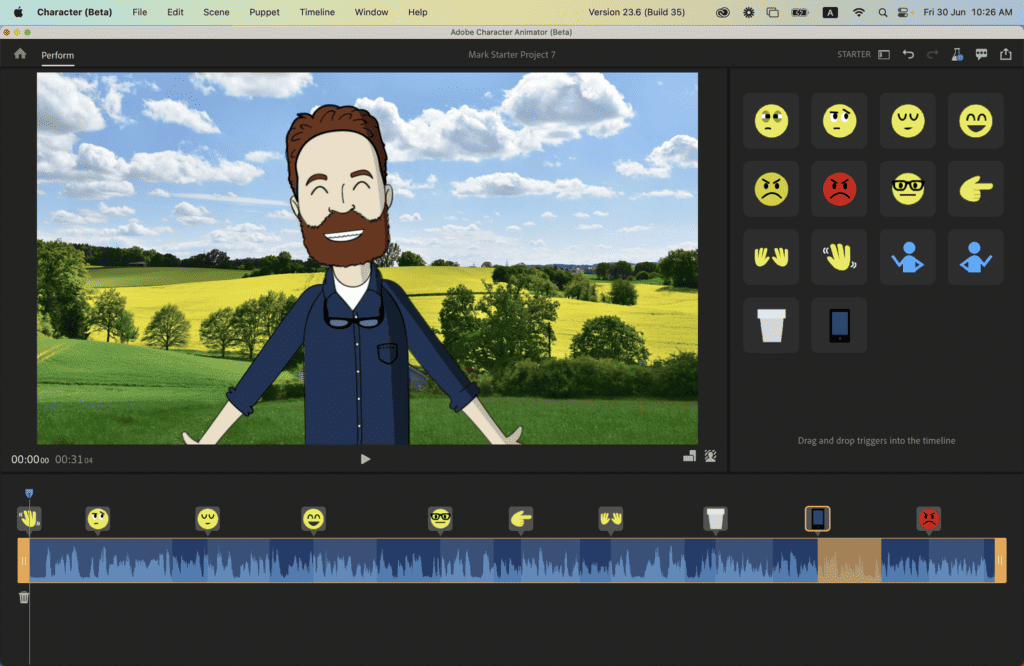Open the feedback speech bubble icon

coord(981,55)
